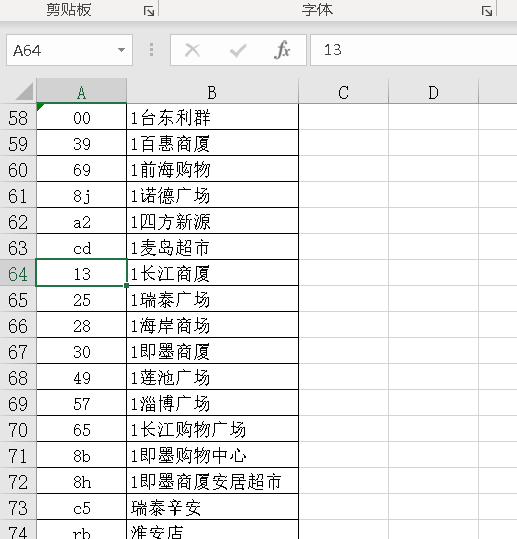This screenshot has width=517, height=539.
Task: Click cell 1海岸商场
Action: point(212,326)
